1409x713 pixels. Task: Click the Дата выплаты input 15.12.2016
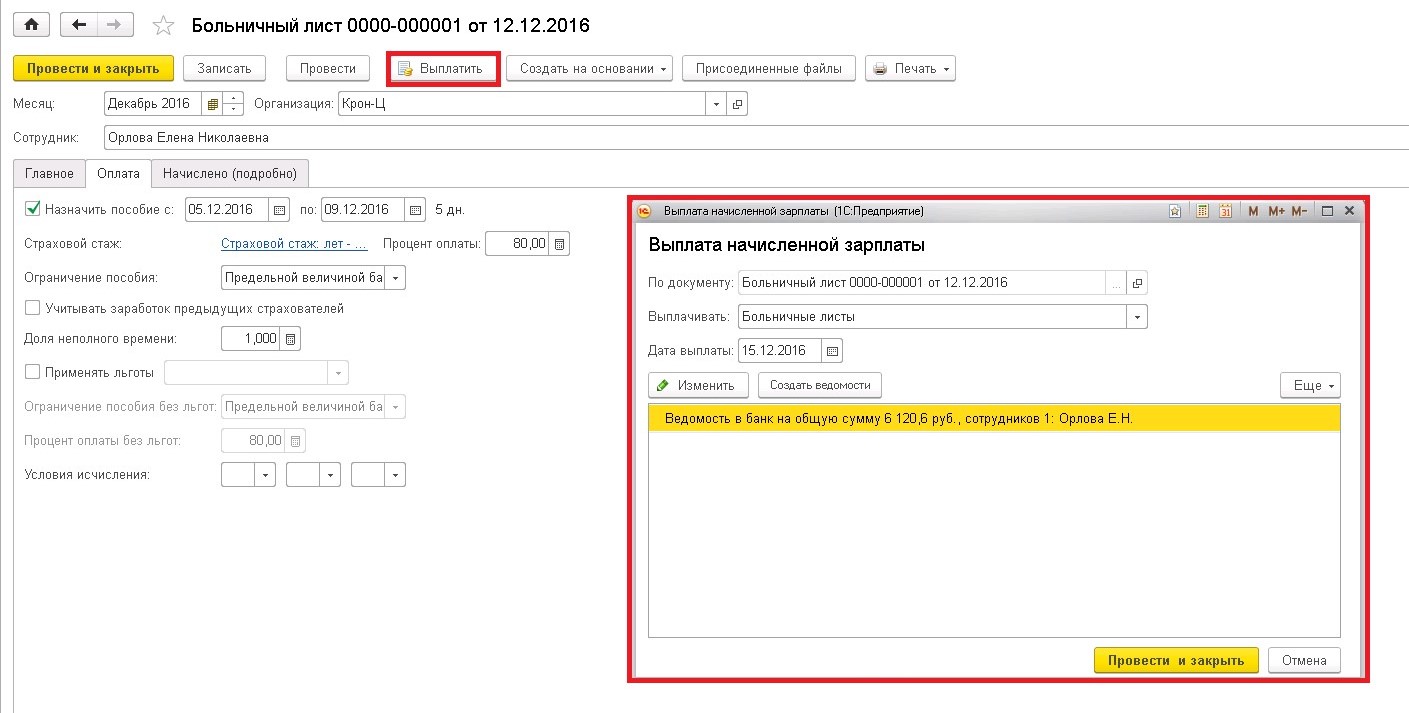click(x=780, y=351)
